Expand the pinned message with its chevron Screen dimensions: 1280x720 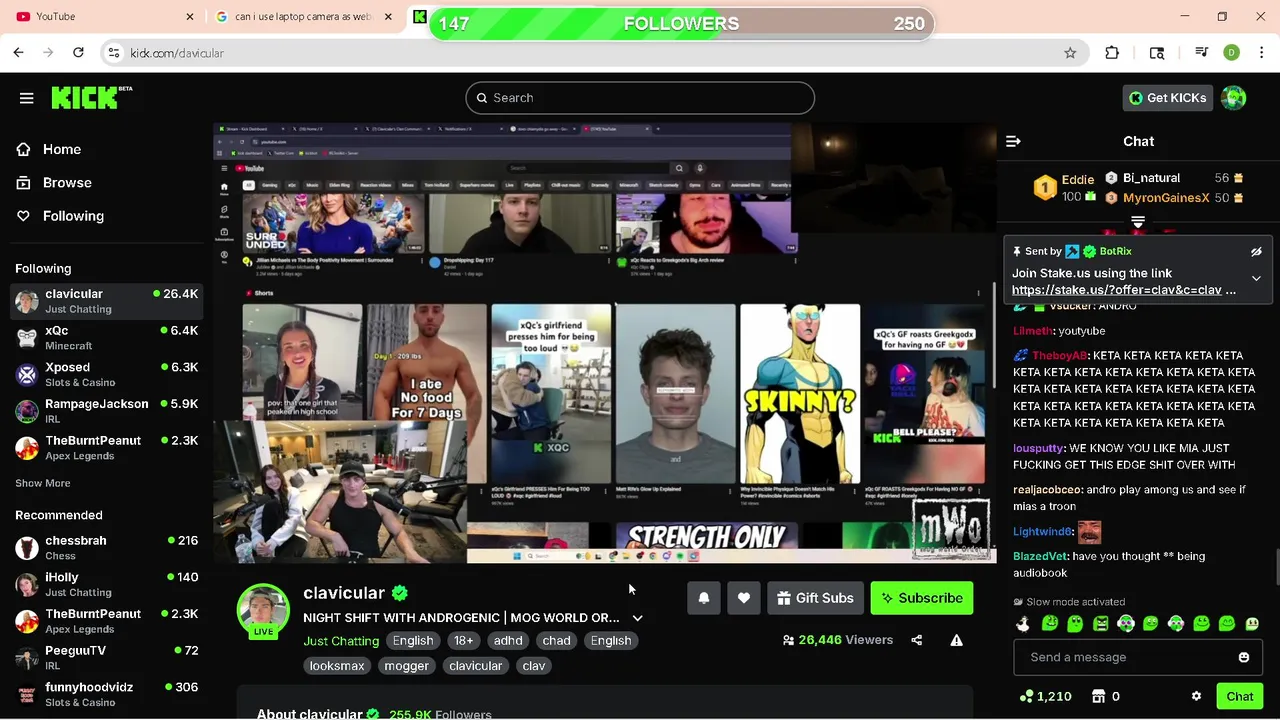tap(1256, 279)
